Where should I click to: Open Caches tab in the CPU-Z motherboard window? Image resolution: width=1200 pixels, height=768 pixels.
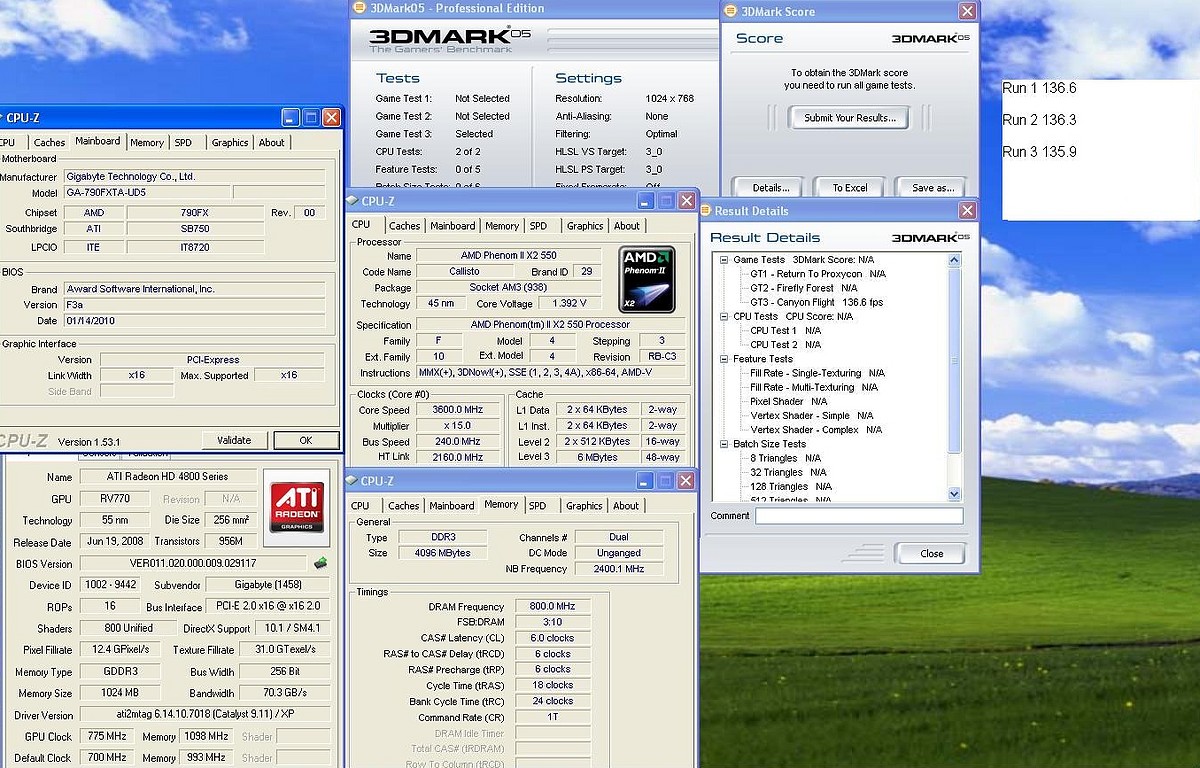tap(49, 143)
